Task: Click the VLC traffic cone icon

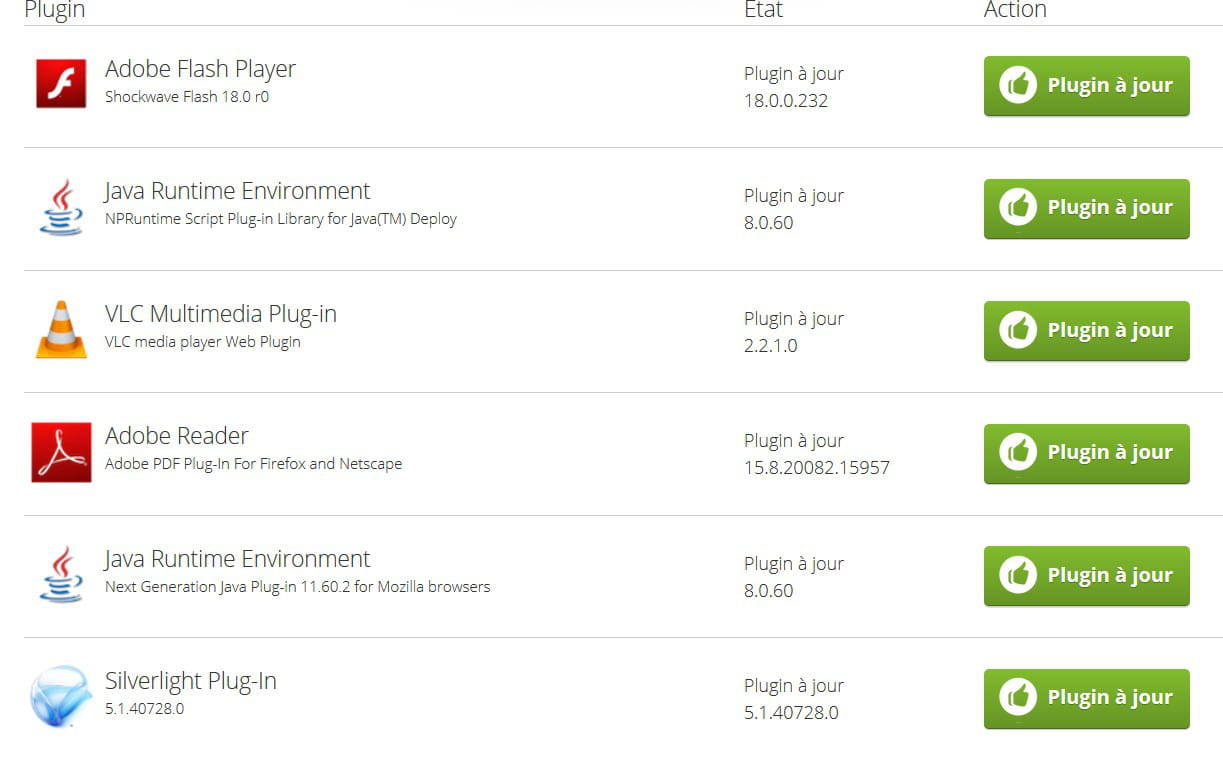Action: coord(61,329)
